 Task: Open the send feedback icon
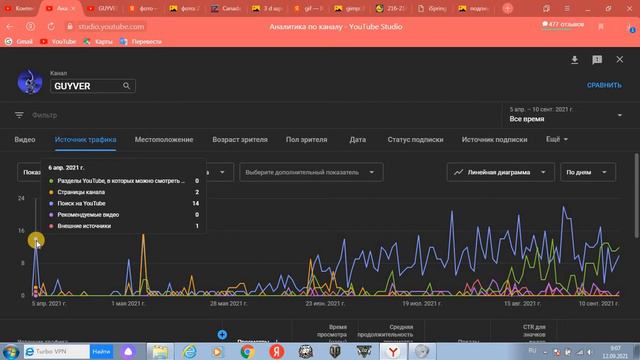tap(597, 60)
